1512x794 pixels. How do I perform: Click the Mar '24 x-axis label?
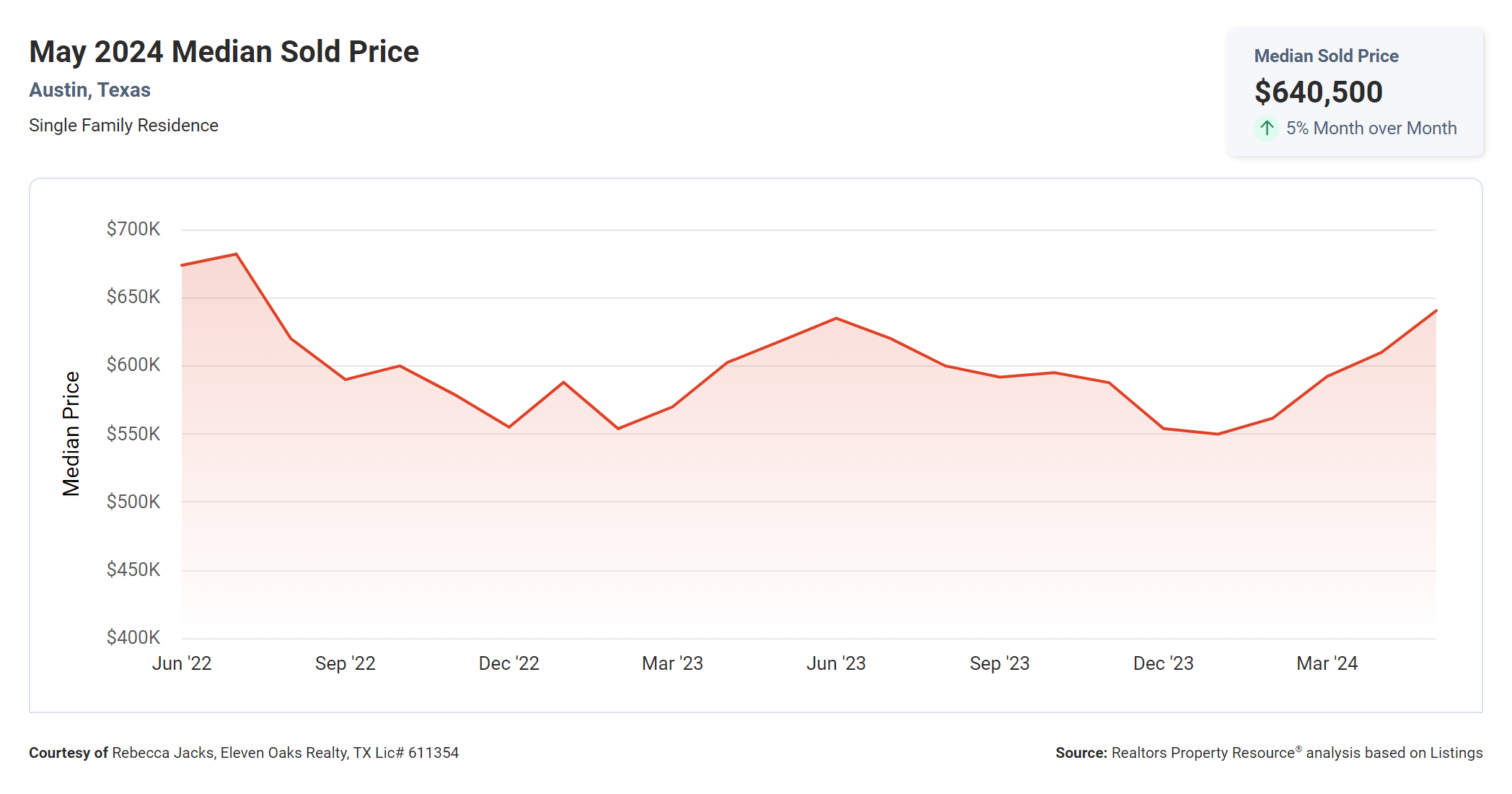[x=1327, y=663]
